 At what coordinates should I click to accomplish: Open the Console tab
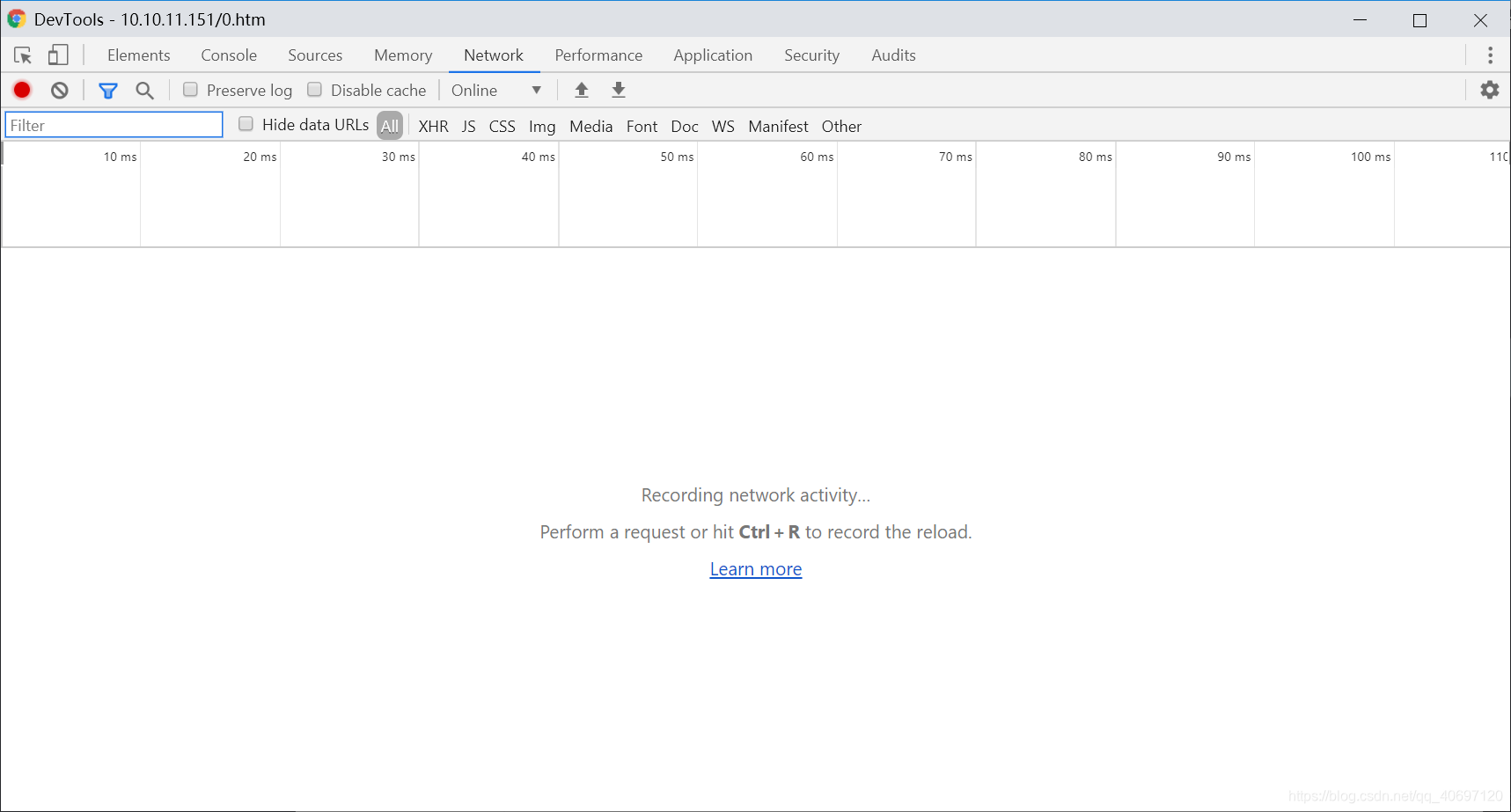click(229, 55)
